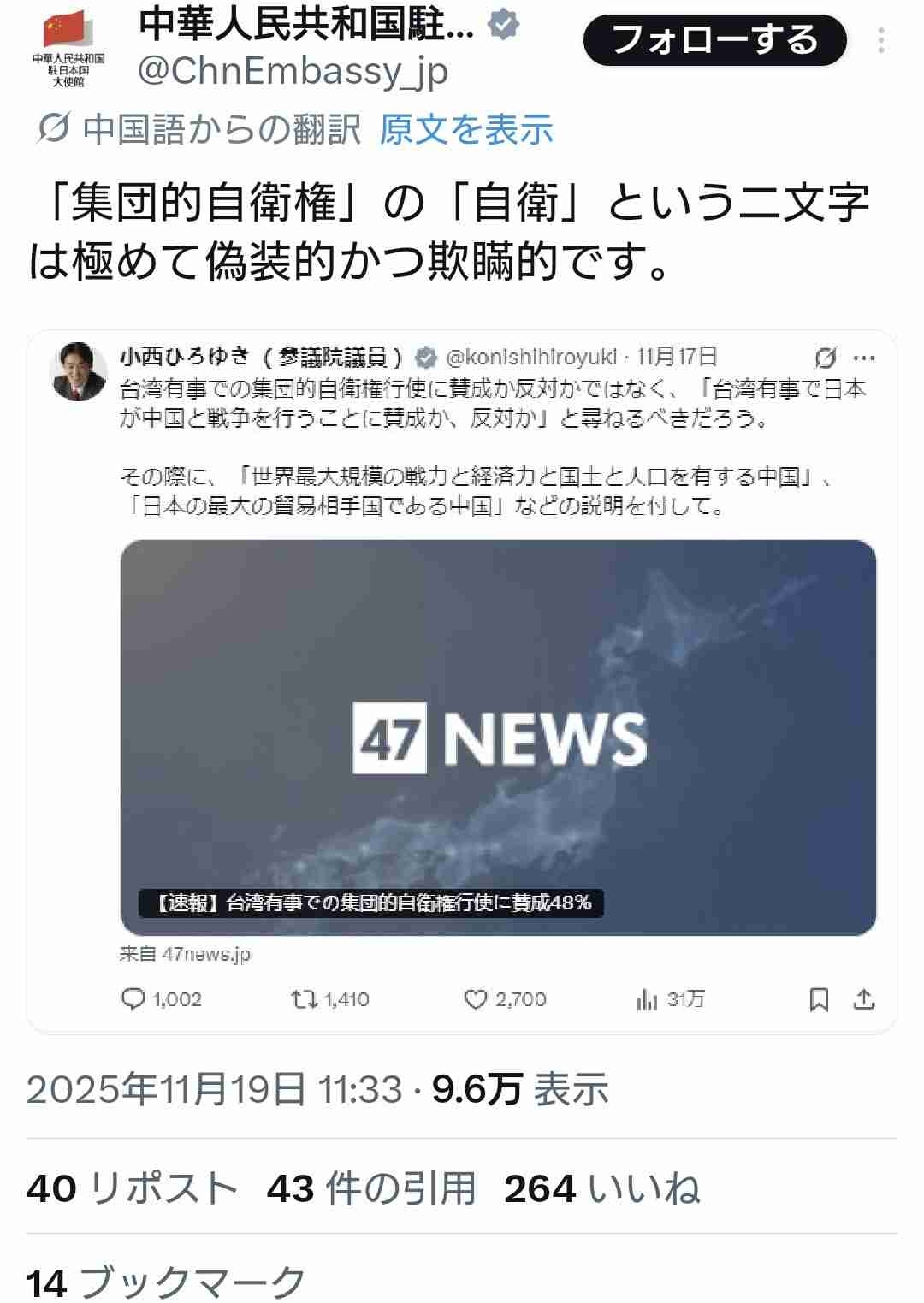Open the 43 件の引用 quotes list

point(371,1188)
